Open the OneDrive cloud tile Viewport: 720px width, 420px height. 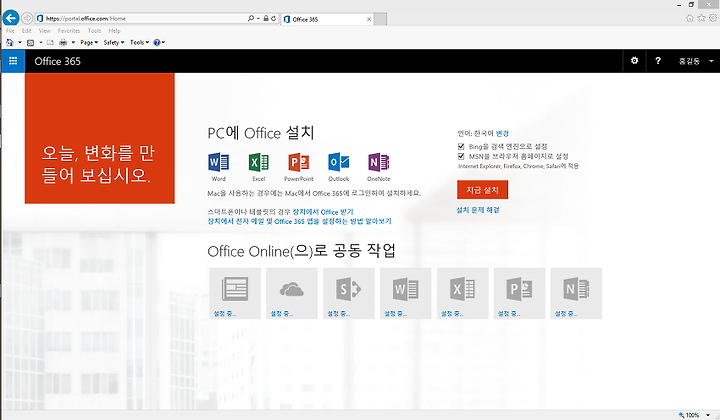coord(292,293)
